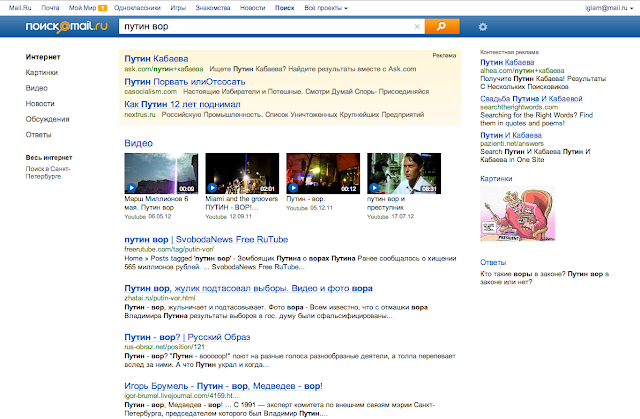Play the 'путин вор и преступник' video
640x419 pixels.
(x=404, y=173)
